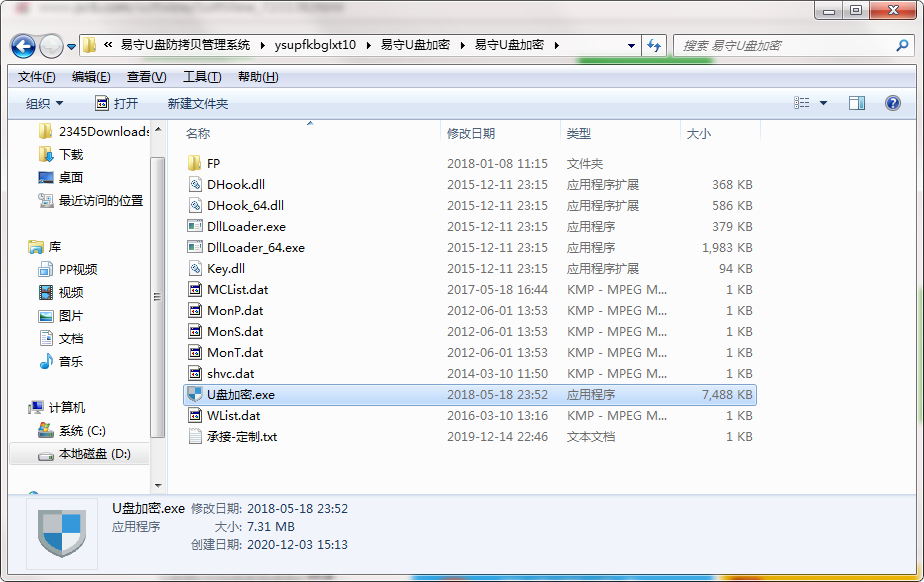Select MCList.dat file icon

194,289
